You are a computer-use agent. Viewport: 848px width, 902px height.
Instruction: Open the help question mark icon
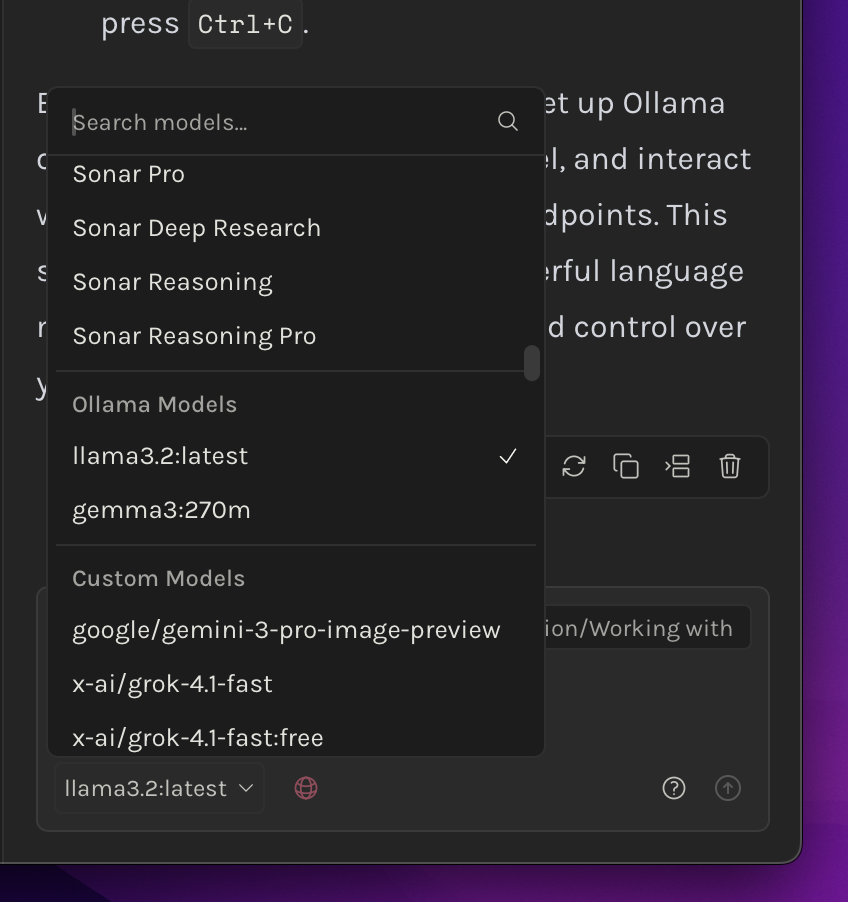click(x=674, y=788)
